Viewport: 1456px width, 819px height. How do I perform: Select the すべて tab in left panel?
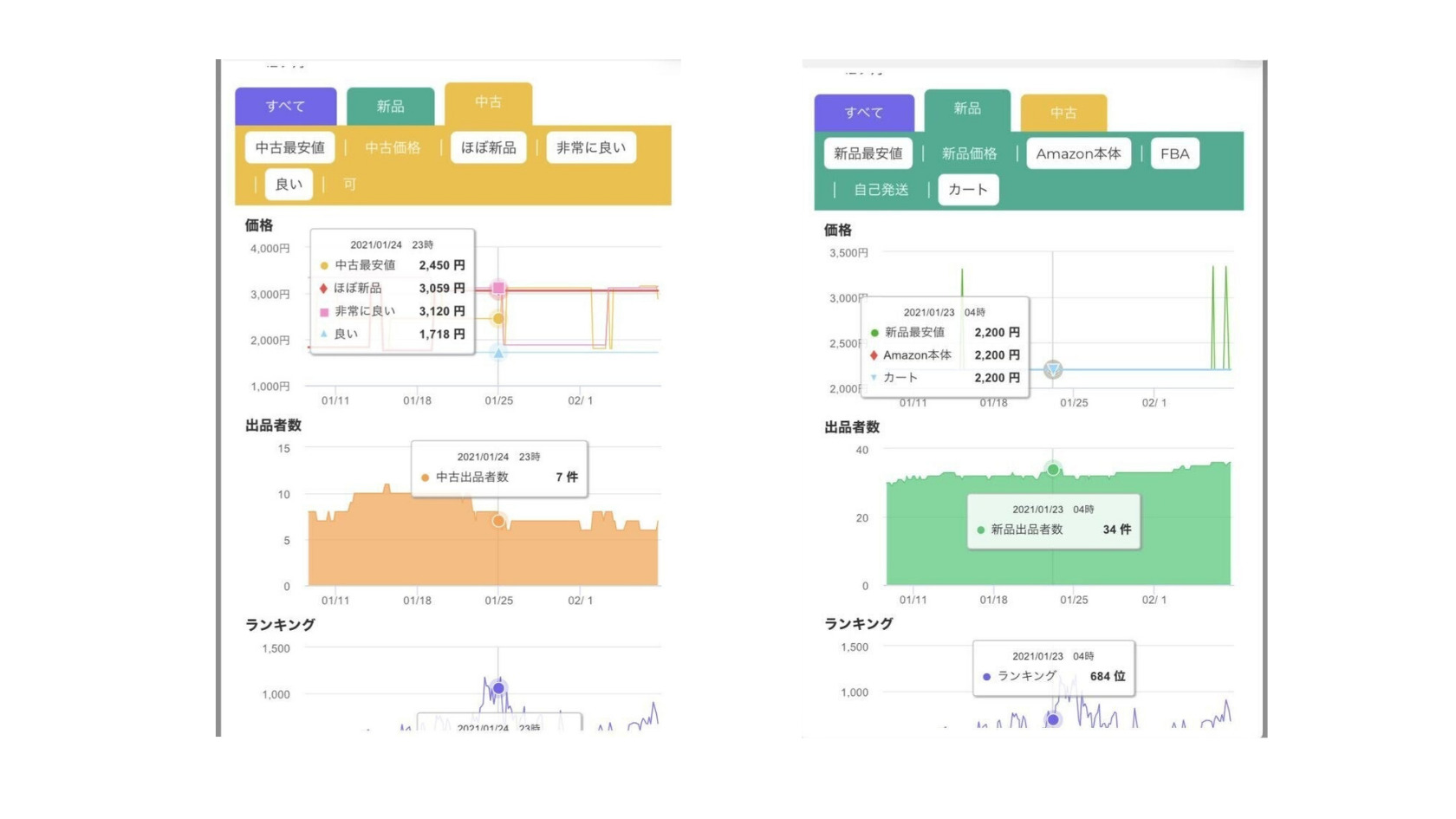[x=285, y=106]
